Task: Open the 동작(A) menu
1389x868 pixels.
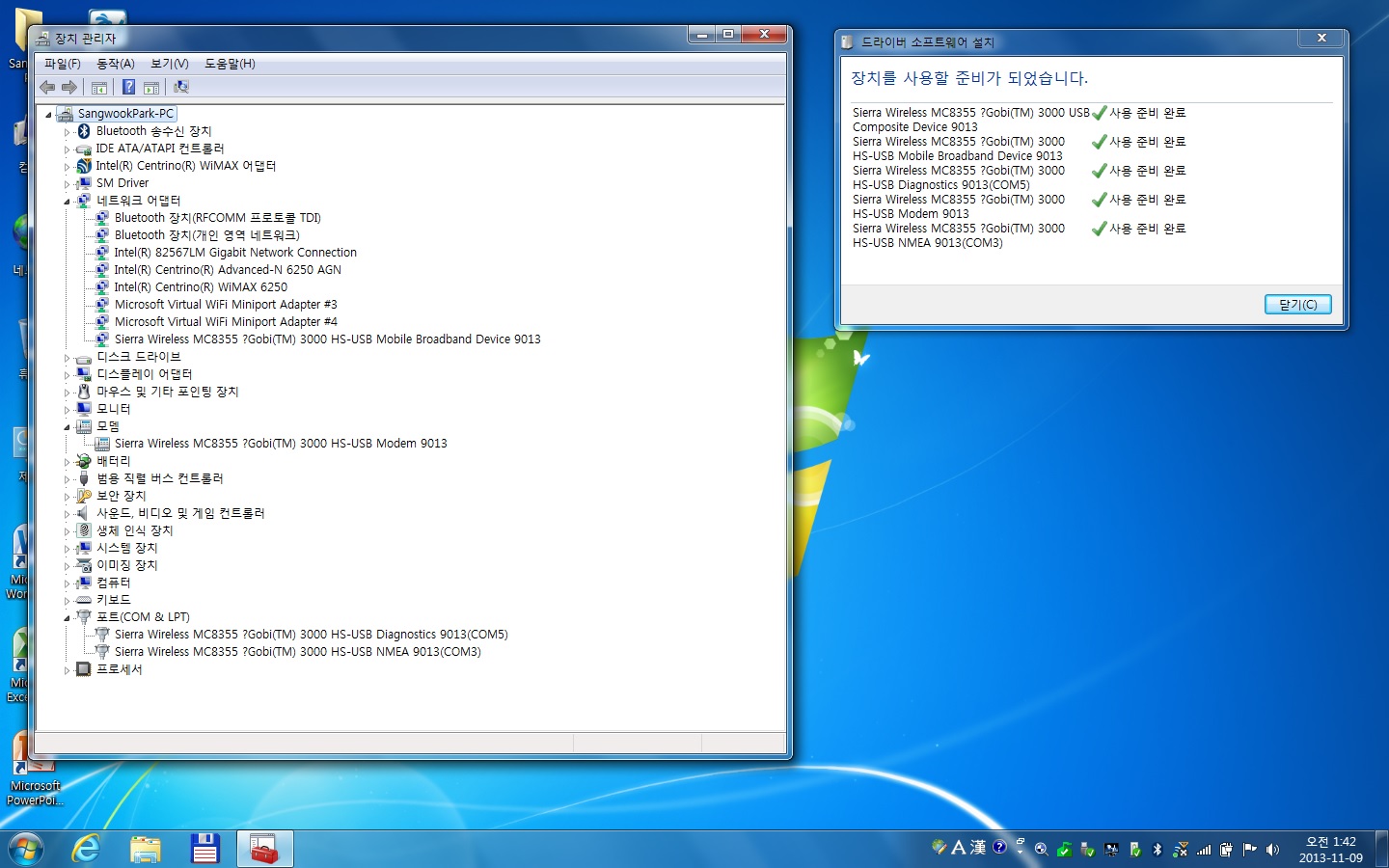Action: (115, 64)
